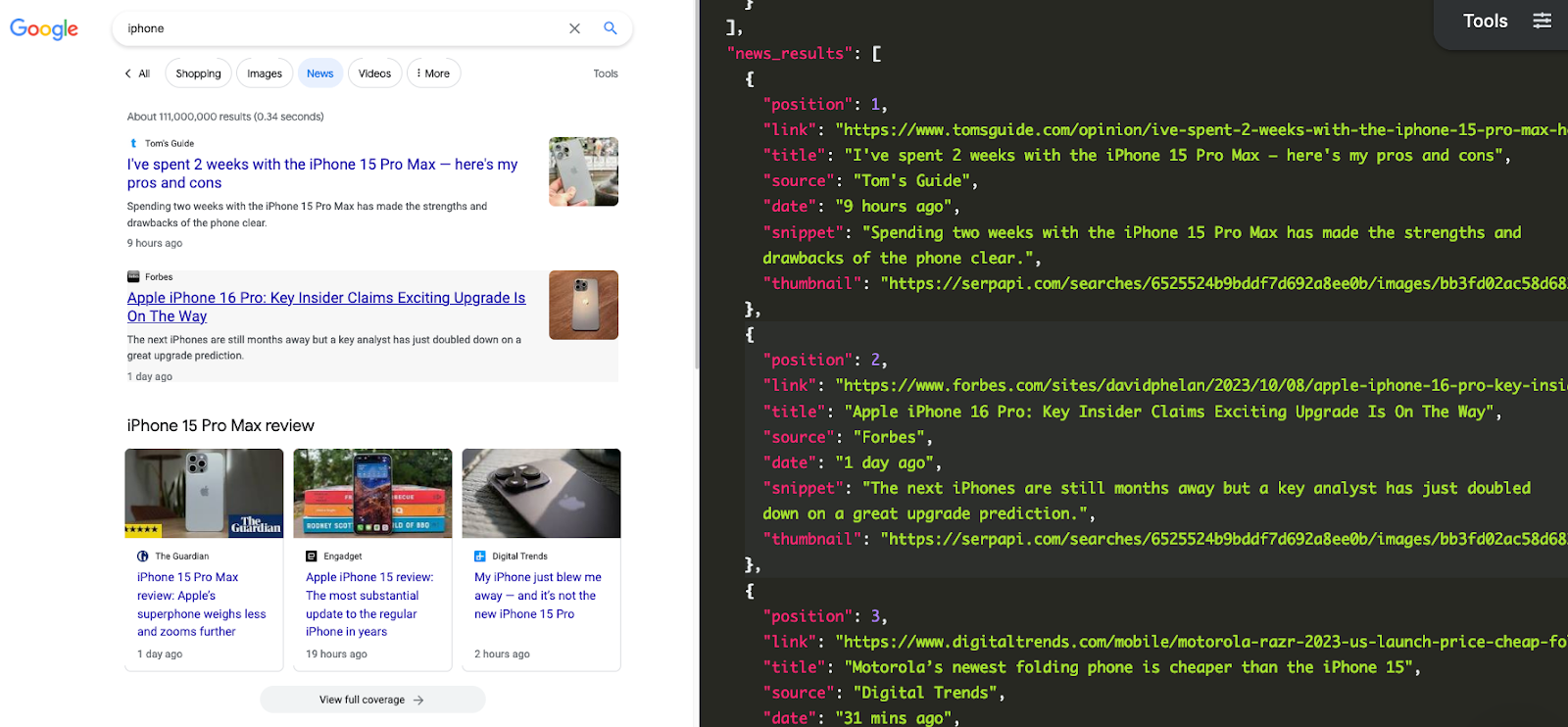The height and width of the screenshot is (727, 1568).
Task: Click Forbes article thumbnail image
Action: coord(583,305)
